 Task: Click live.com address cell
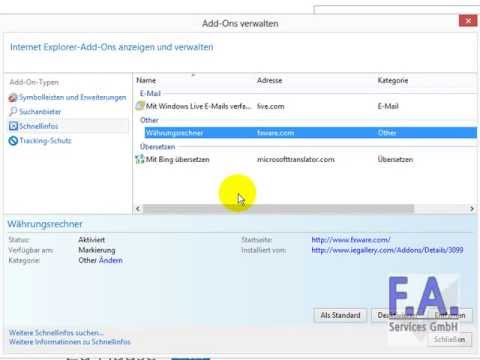tap(271, 106)
